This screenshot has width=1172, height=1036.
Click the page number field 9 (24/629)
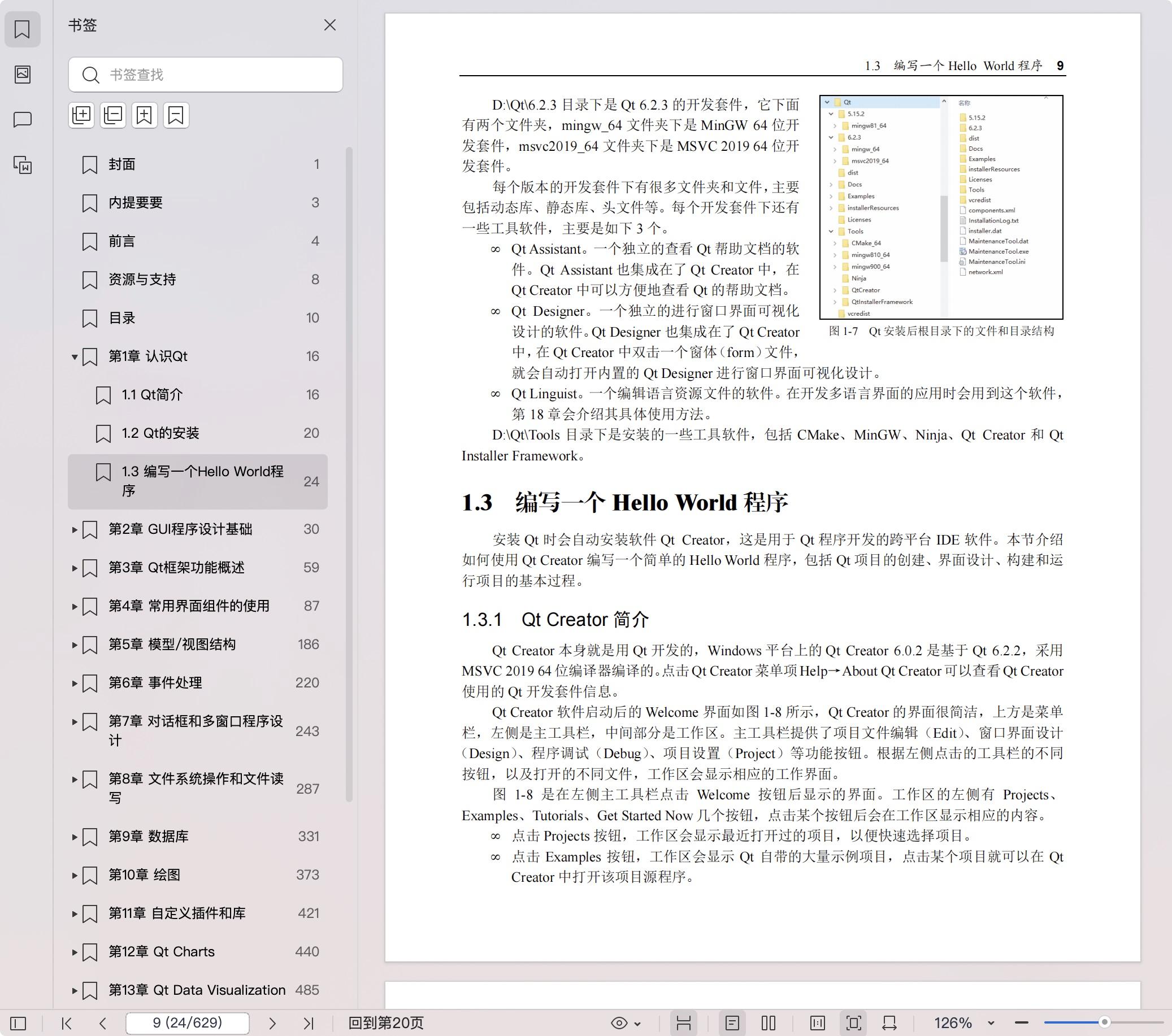[188, 1023]
